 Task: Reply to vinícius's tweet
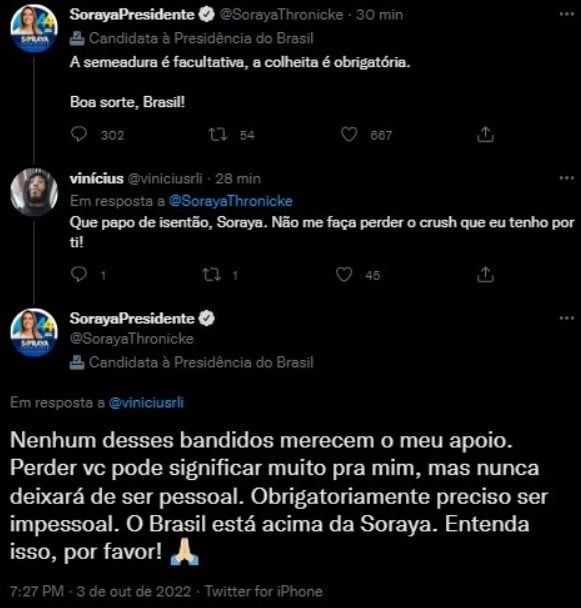[x=79, y=275]
